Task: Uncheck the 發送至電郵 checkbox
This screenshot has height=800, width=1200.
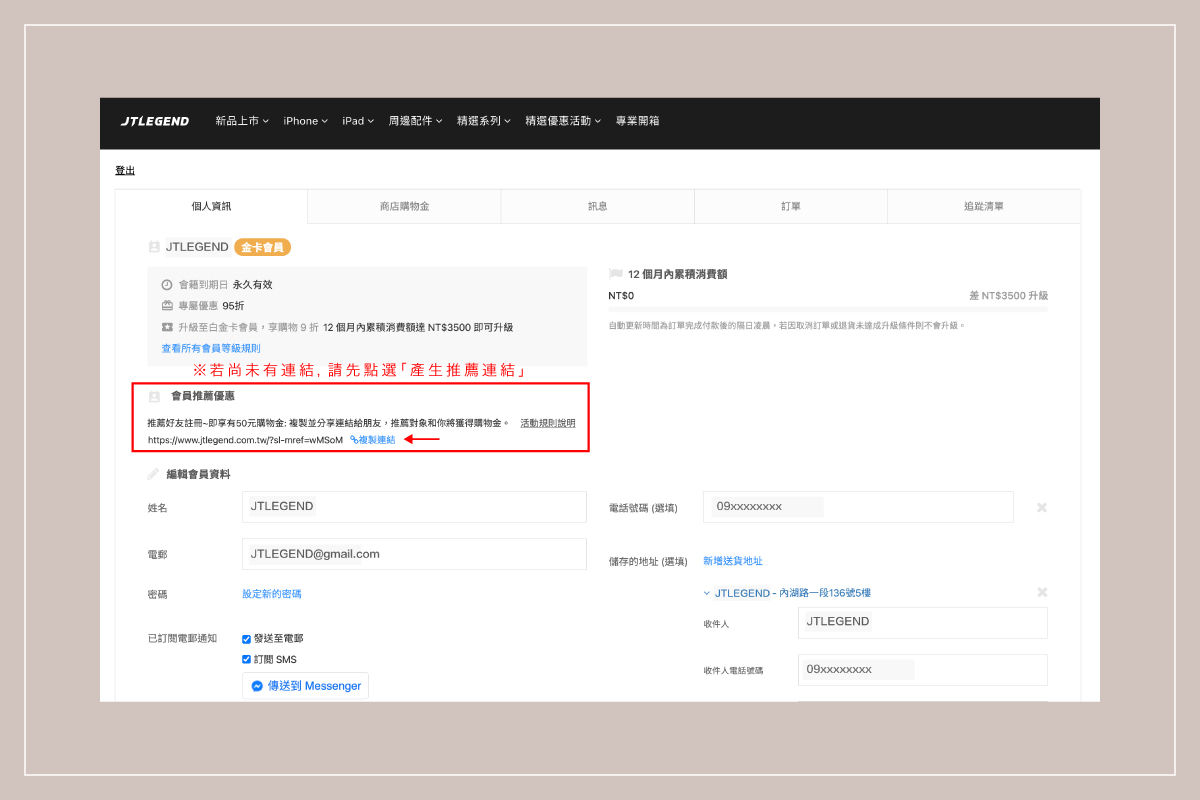Action: coord(247,638)
